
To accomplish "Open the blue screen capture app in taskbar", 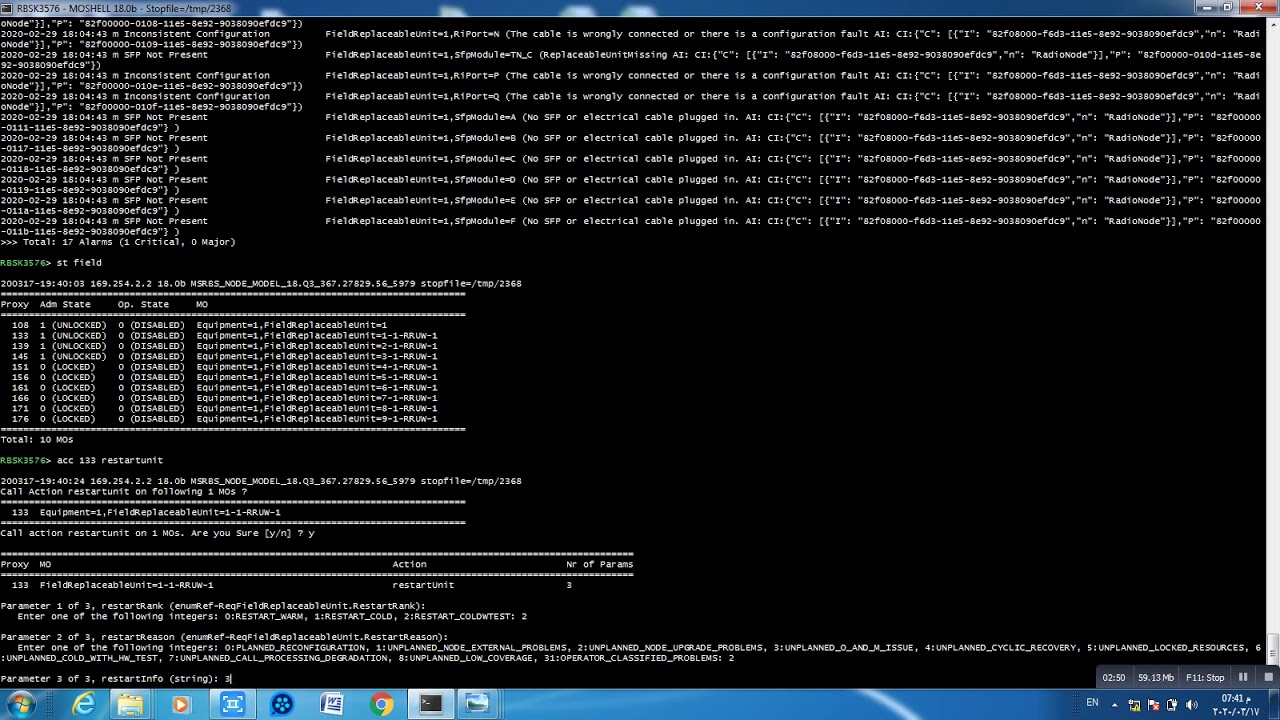I will click(x=232, y=705).
